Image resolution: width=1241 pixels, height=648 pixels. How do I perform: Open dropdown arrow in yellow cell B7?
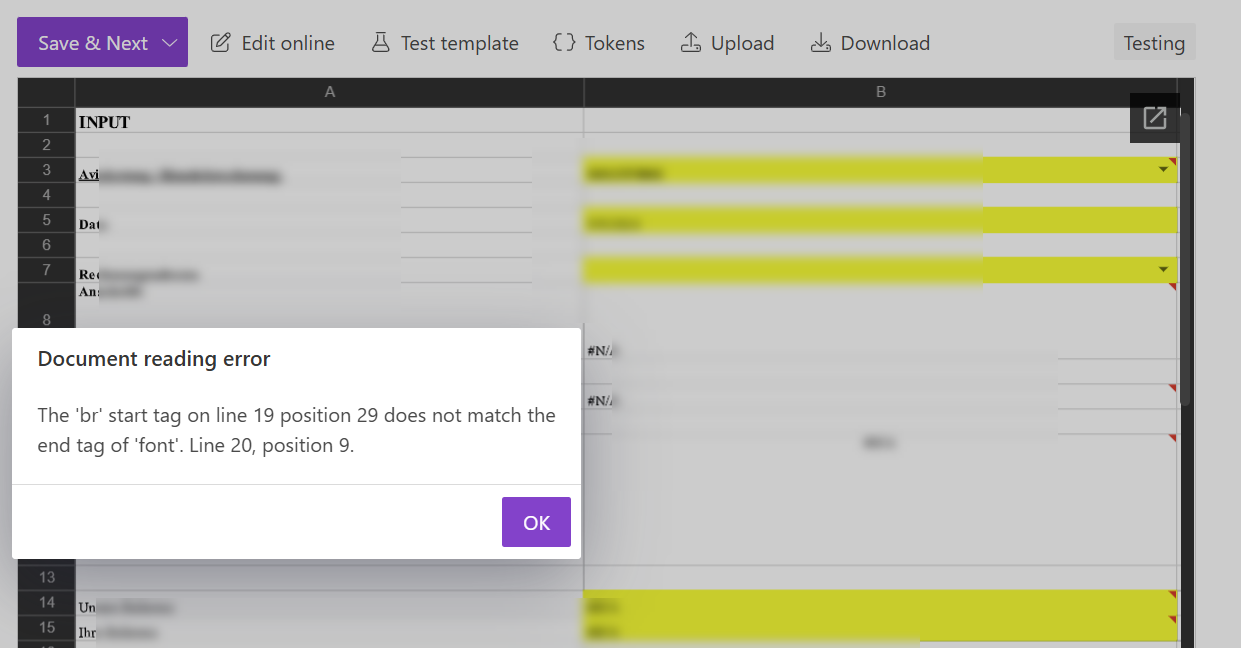pos(1163,270)
